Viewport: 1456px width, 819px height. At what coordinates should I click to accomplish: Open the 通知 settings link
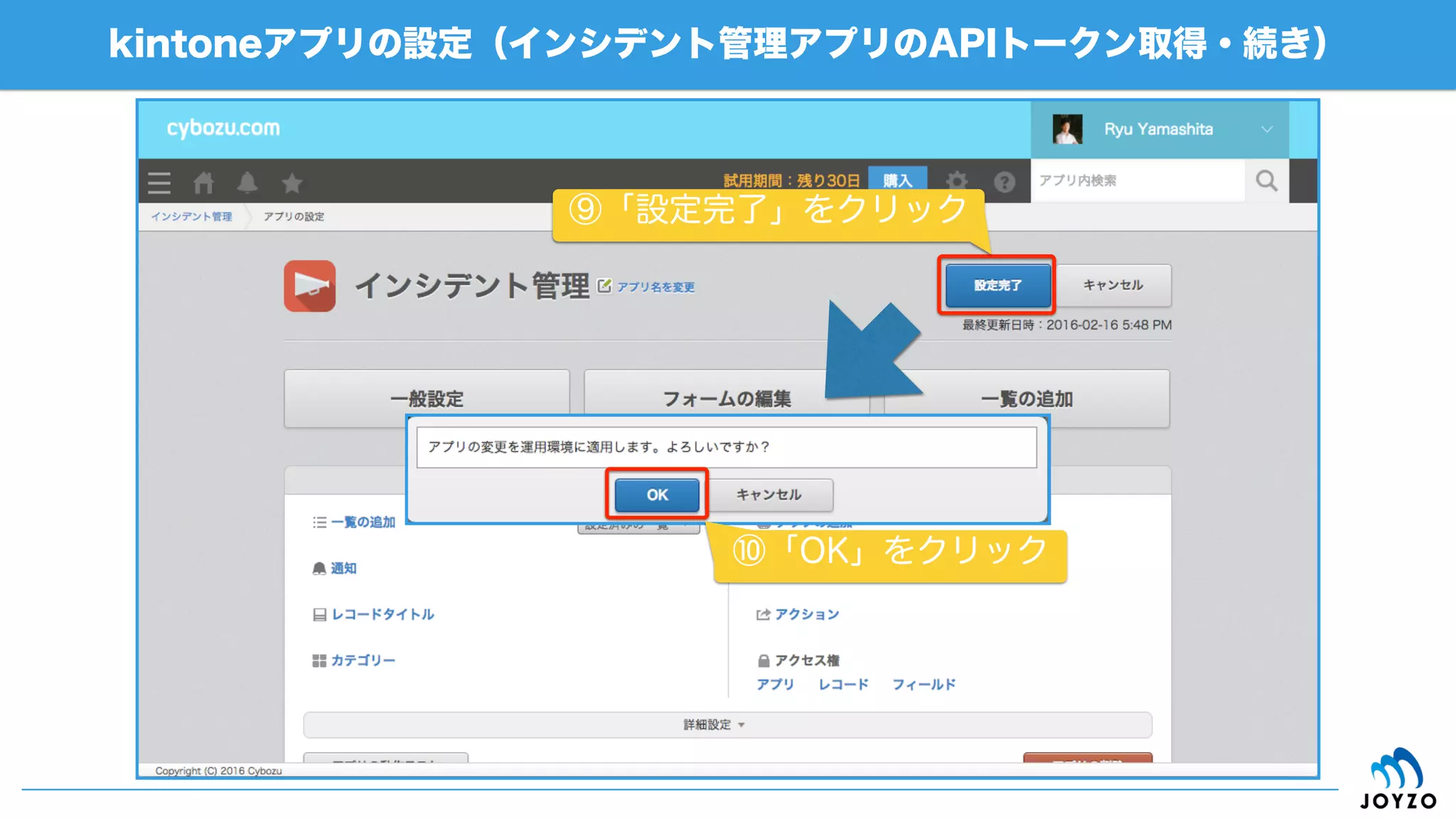[x=343, y=569]
